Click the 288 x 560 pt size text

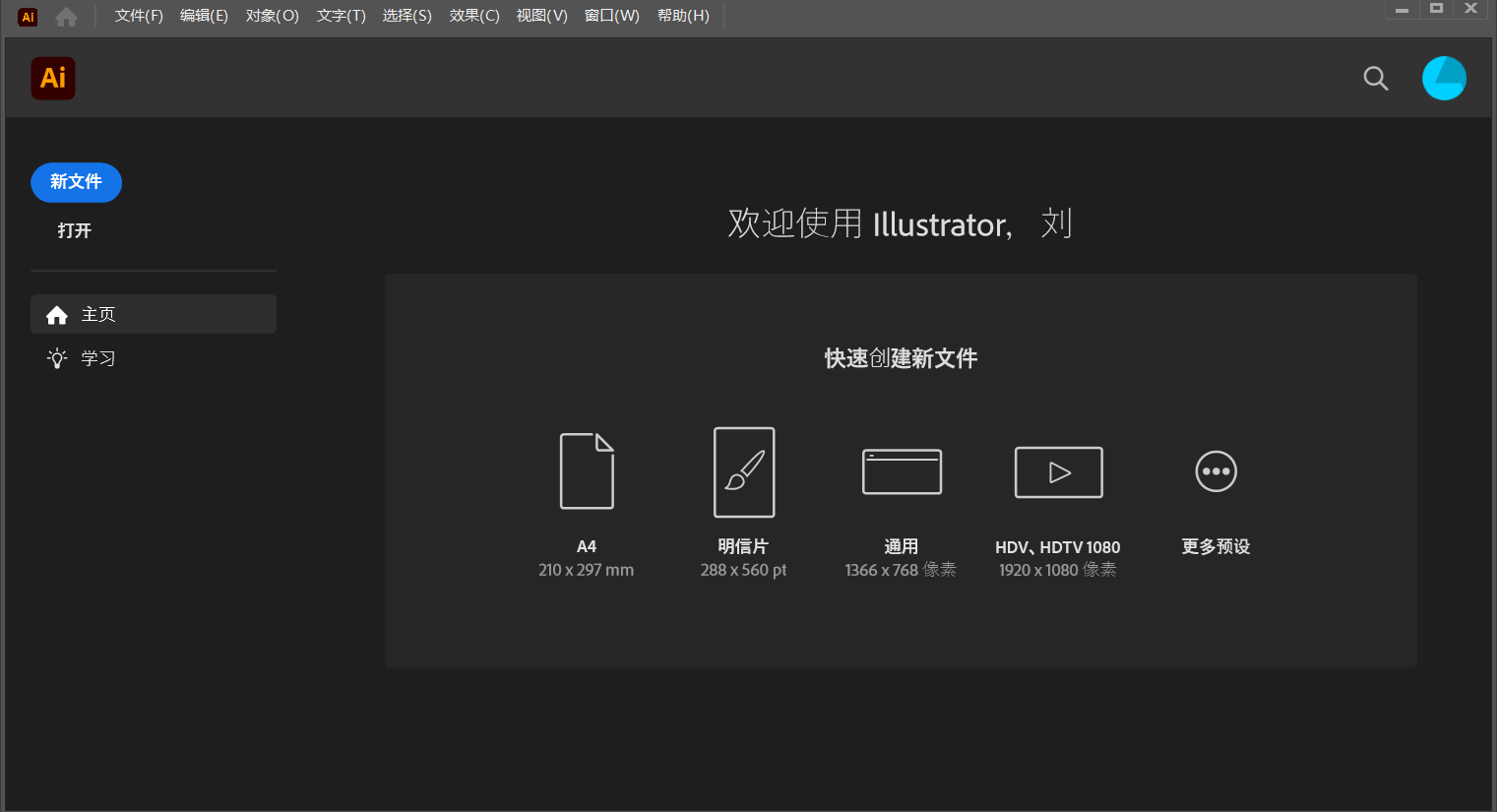coord(743,570)
